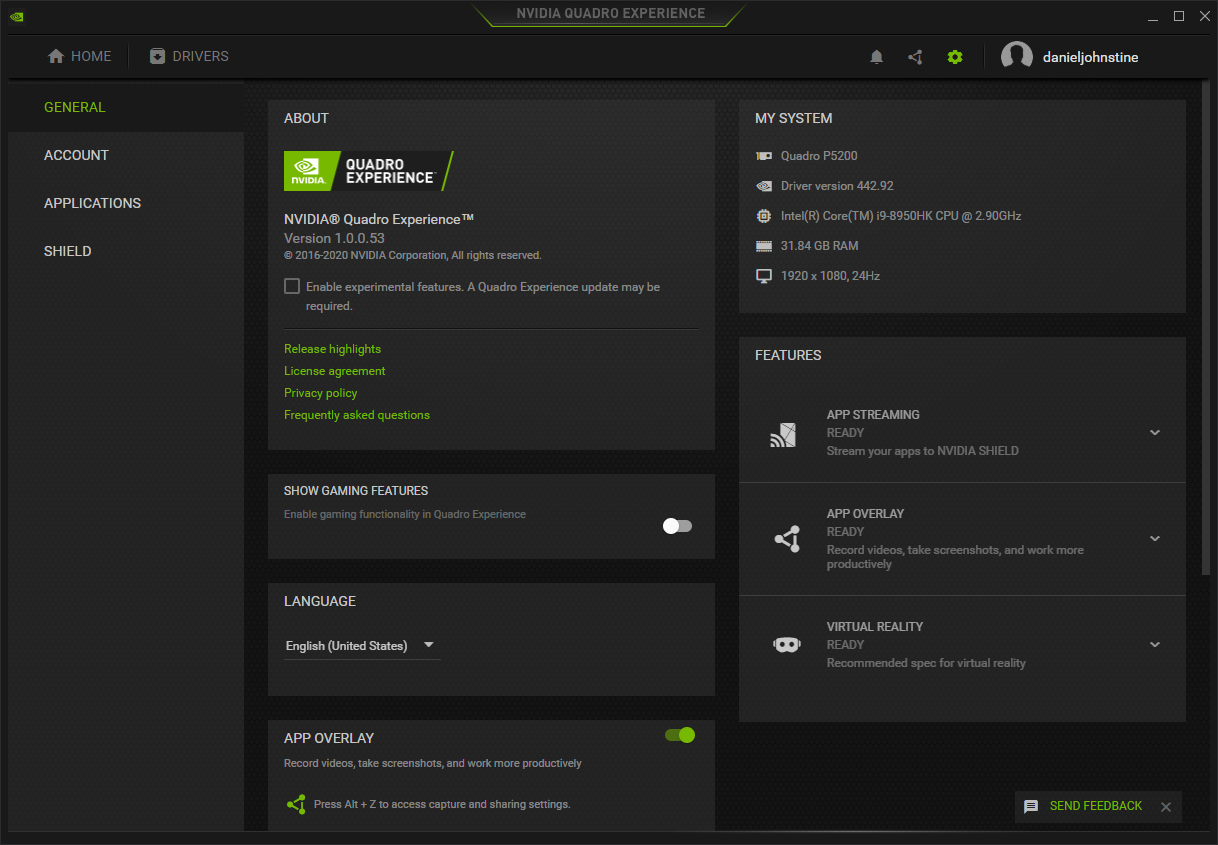This screenshot has width=1218, height=845.
Task: Click the user avatar icon
Action: [1017, 57]
